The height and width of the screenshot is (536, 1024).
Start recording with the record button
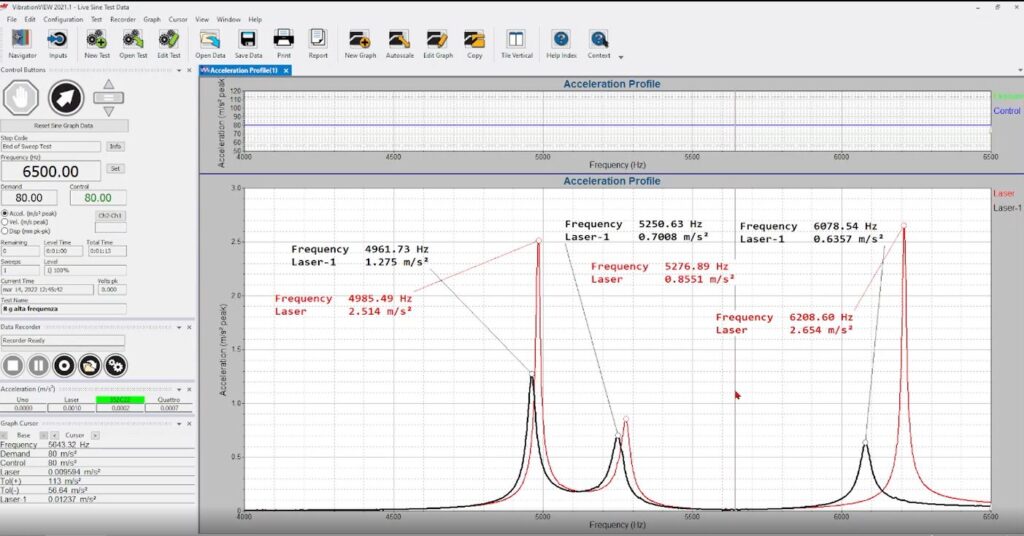(64, 365)
